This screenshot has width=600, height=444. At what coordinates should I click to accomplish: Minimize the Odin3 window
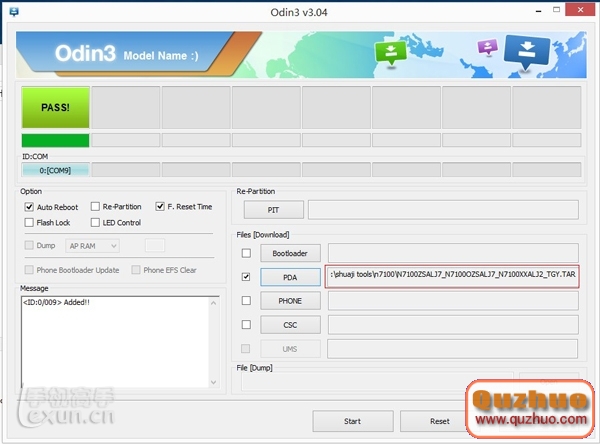(x=538, y=11)
